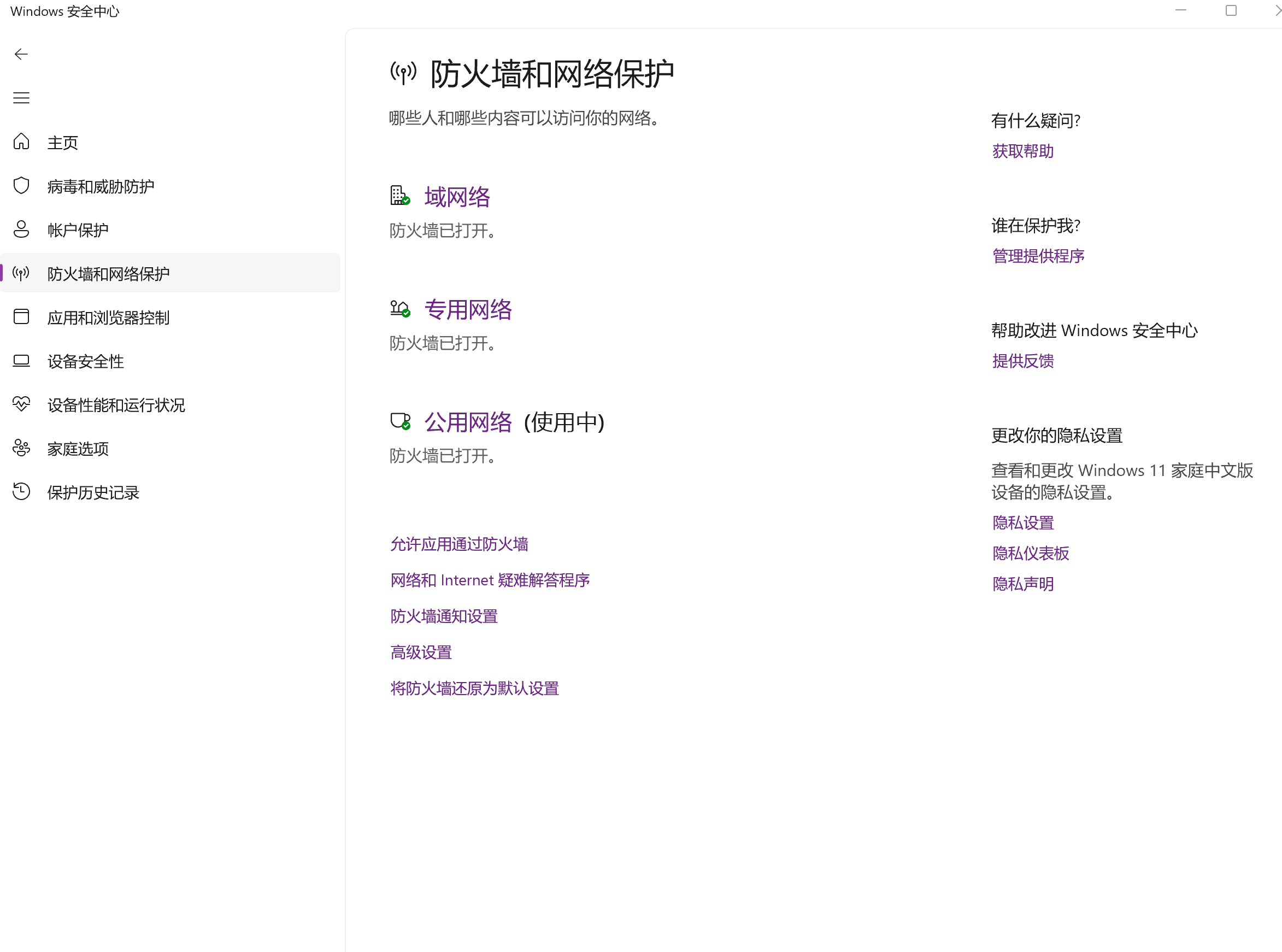
Task: Click 将防火墙还原为默认设置 link
Action: (x=474, y=688)
